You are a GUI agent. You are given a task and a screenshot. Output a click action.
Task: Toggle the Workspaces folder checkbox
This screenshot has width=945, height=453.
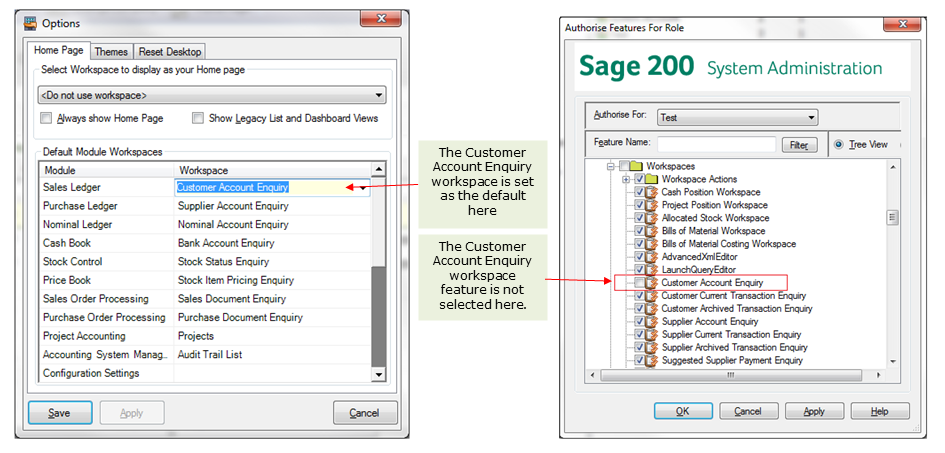[x=624, y=166]
